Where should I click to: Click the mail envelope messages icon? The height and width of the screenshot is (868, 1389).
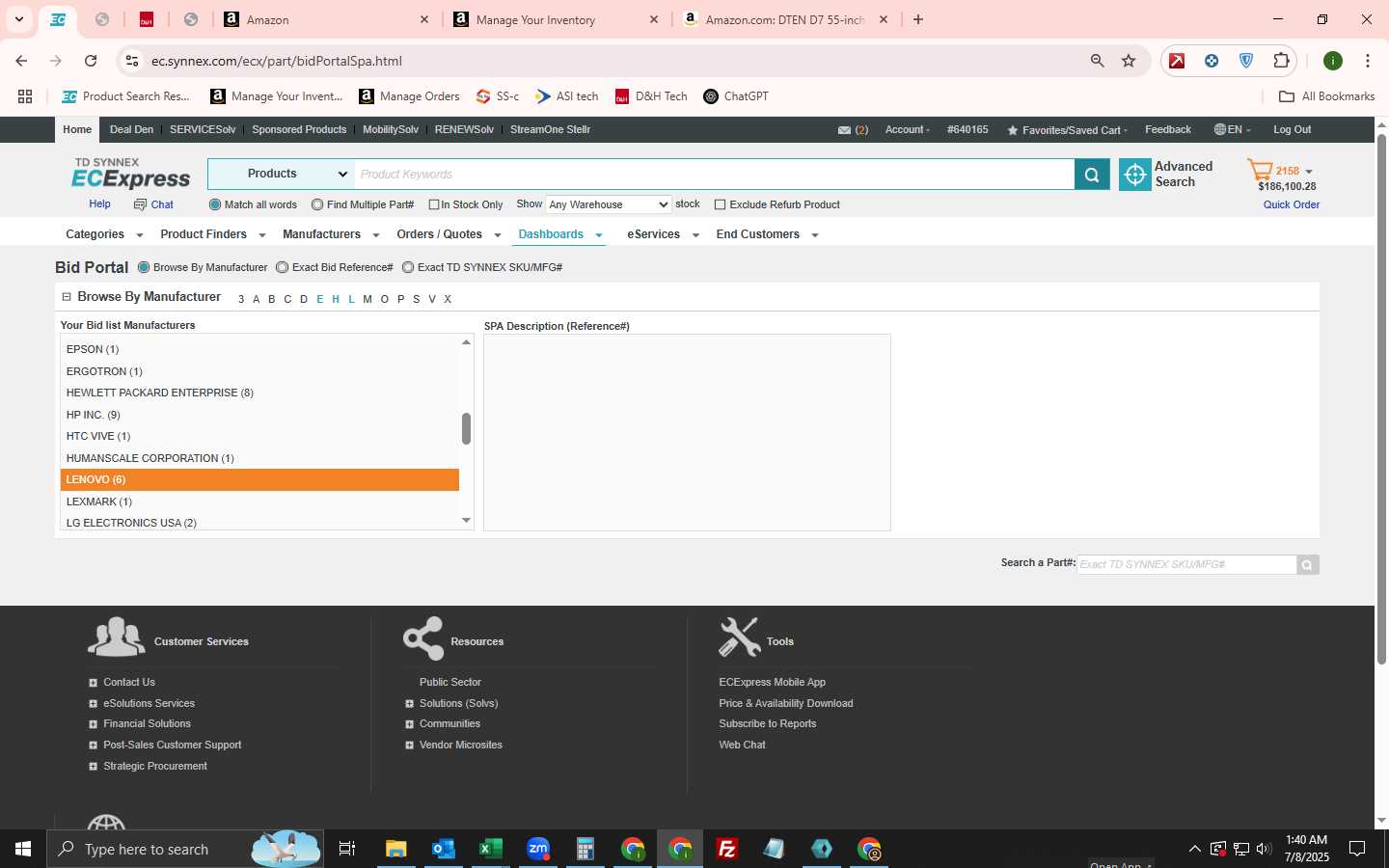(x=844, y=130)
